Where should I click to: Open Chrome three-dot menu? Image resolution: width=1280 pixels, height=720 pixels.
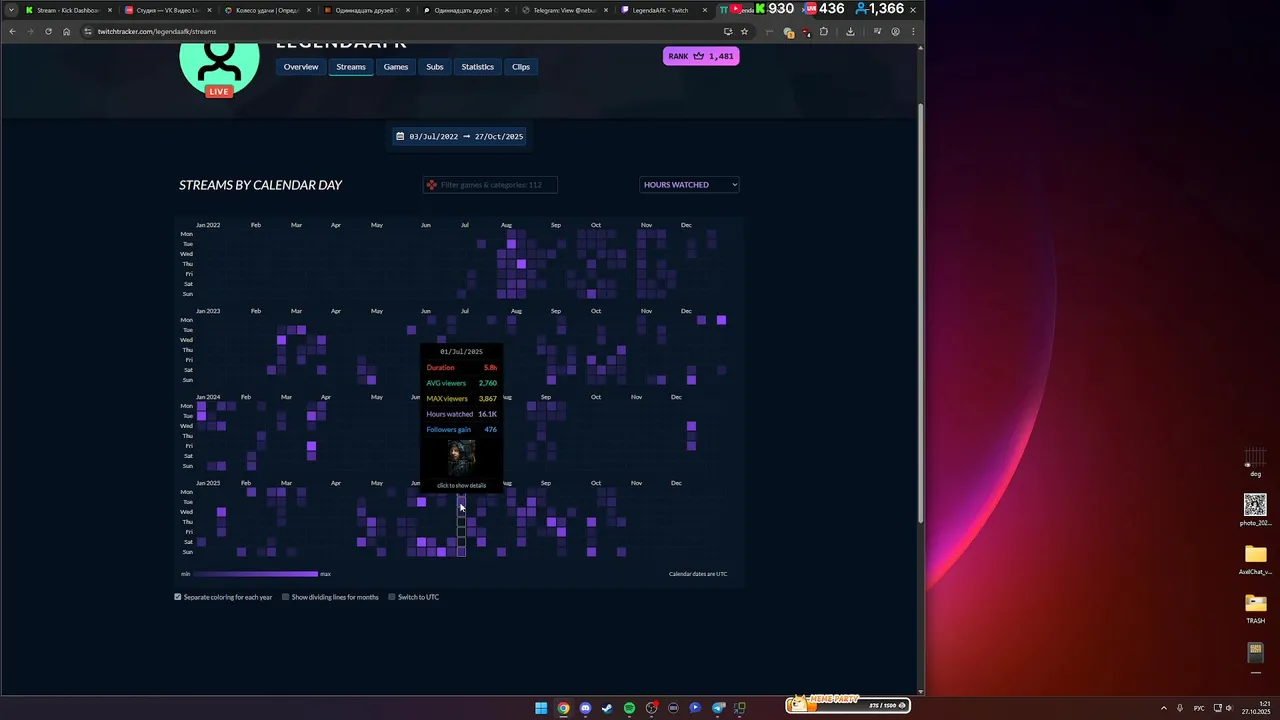(913, 31)
